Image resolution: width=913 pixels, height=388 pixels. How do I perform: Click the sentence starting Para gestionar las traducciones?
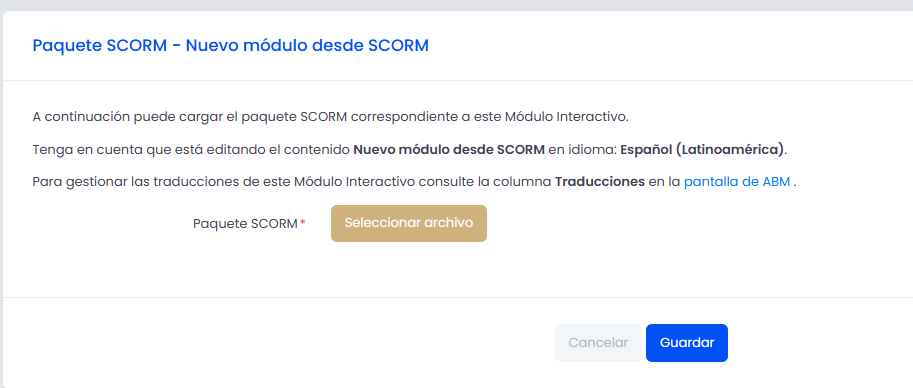coord(415,182)
